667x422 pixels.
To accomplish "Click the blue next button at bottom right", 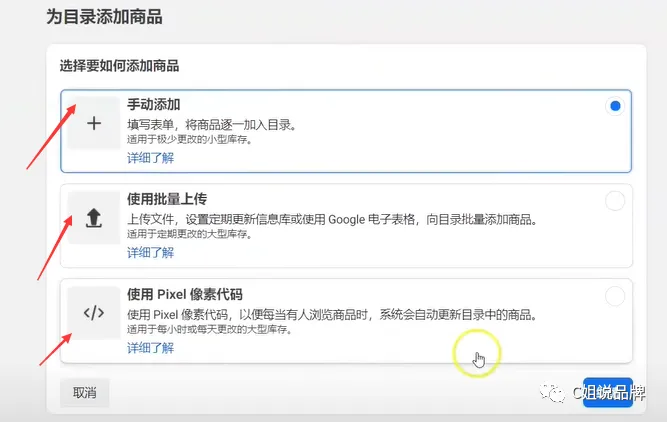I will point(608,392).
